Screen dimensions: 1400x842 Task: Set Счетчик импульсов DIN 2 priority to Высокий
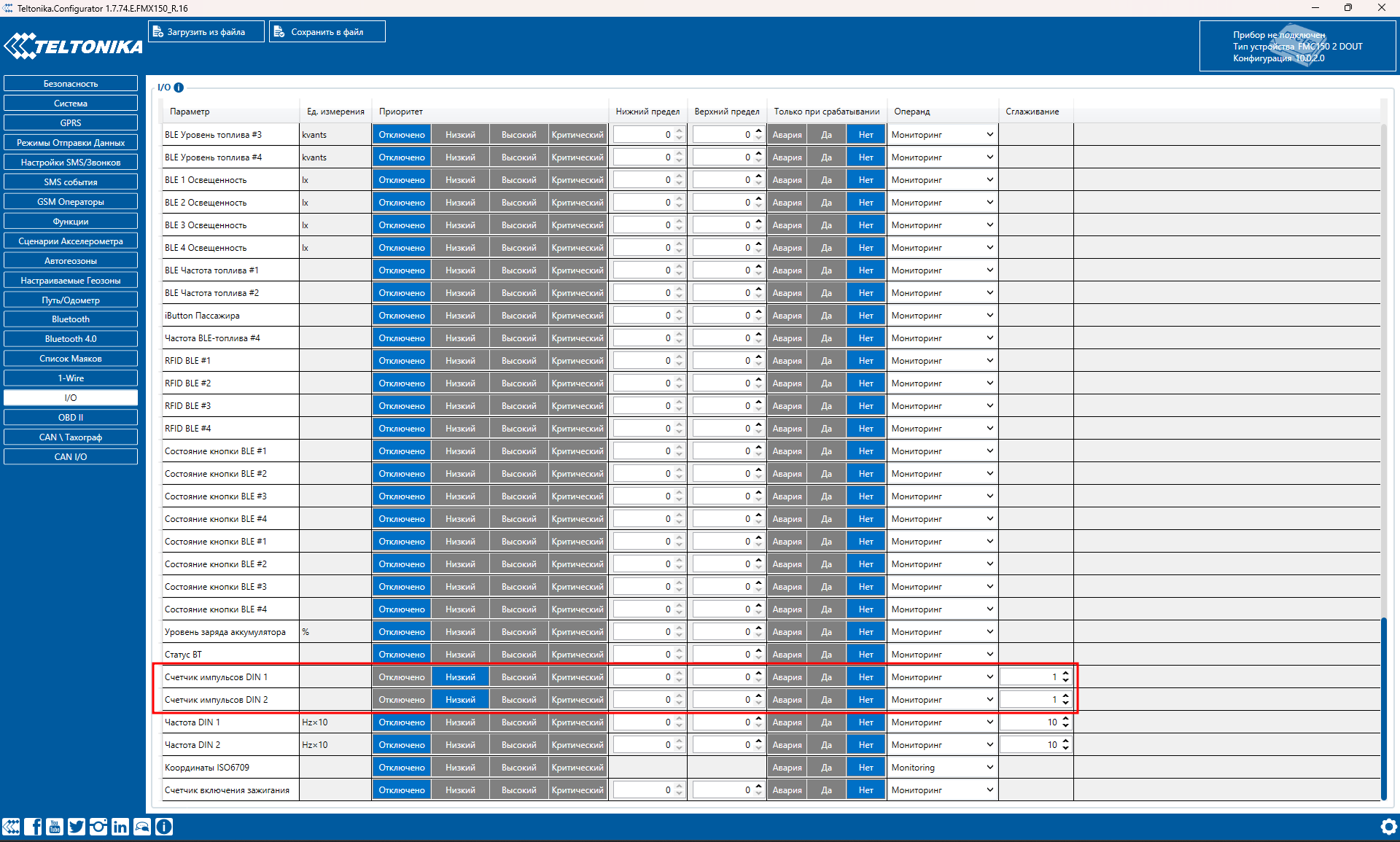tap(518, 700)
